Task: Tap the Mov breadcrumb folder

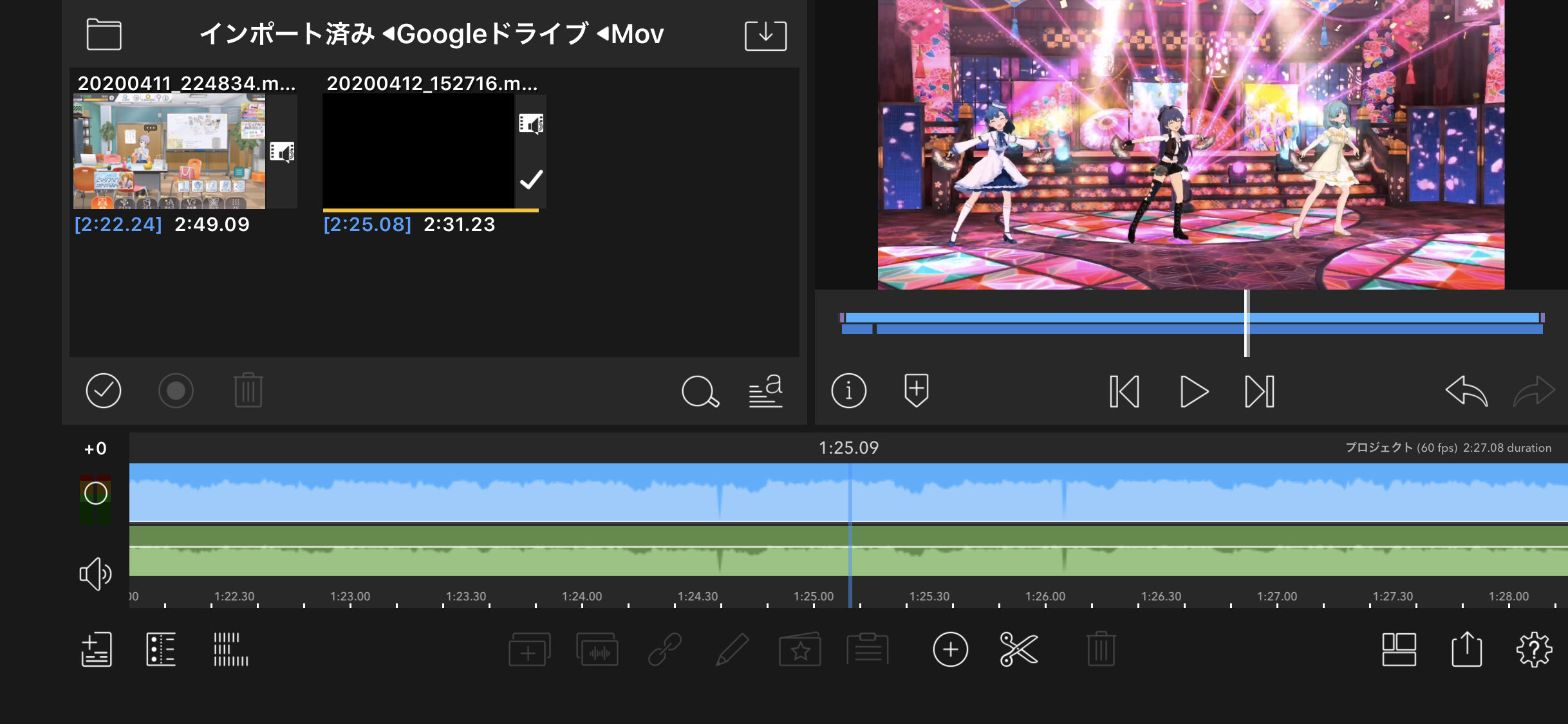Action: point(637,34)
